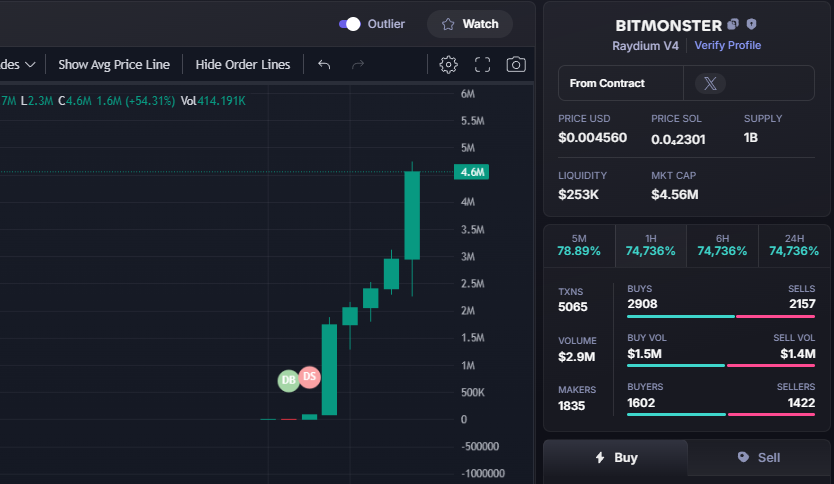Redo chart action arrow
This screenshot has width=834, height=484.
pos(358,64)
